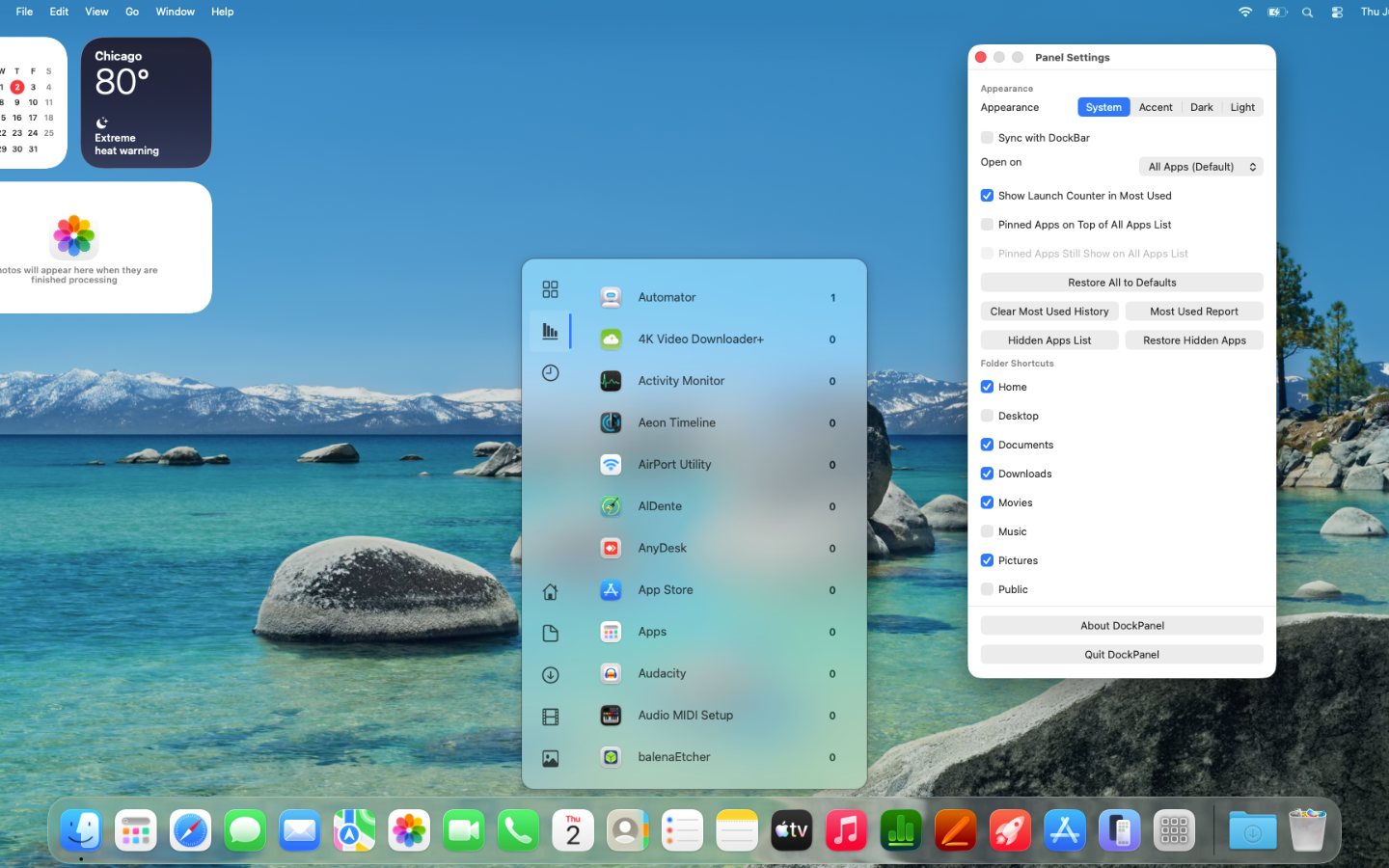Viewport: 1389px width, 868px height.
Task: Check Pinned Apps on Top of All Apps List
Action: [987, 225]
